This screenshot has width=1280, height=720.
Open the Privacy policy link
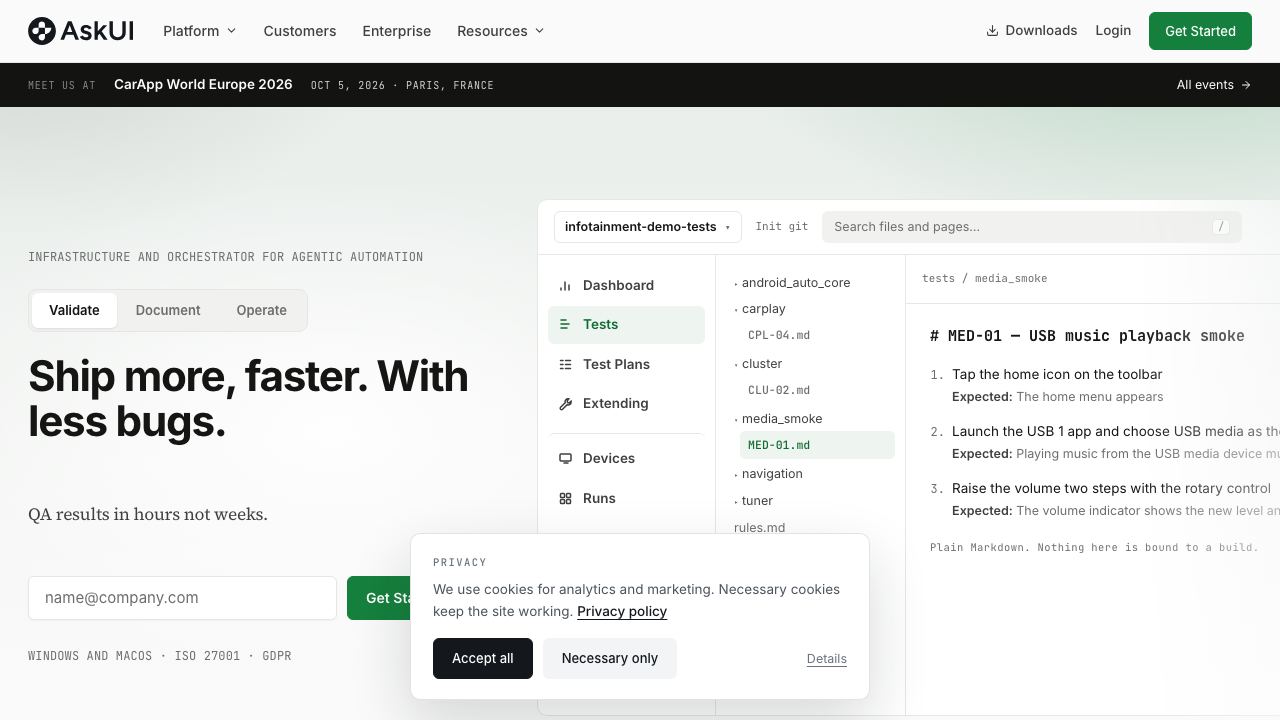(622, 611)
